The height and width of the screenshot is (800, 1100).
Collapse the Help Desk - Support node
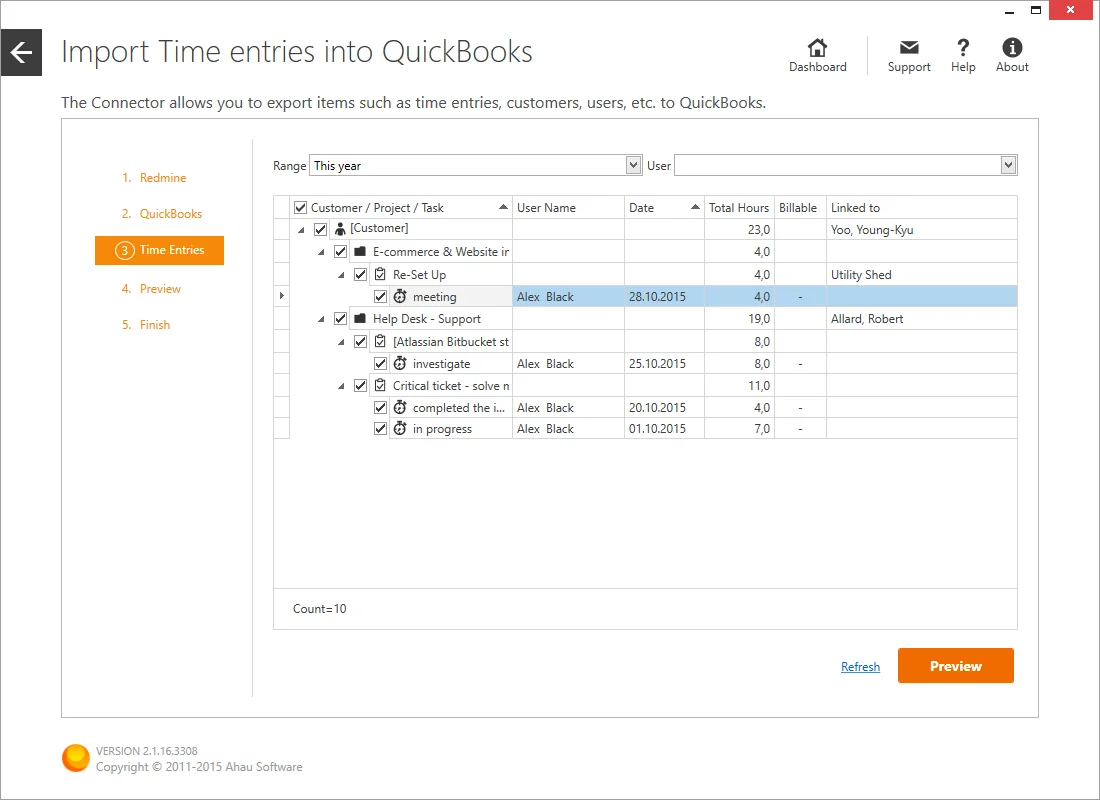pos(321,319)
